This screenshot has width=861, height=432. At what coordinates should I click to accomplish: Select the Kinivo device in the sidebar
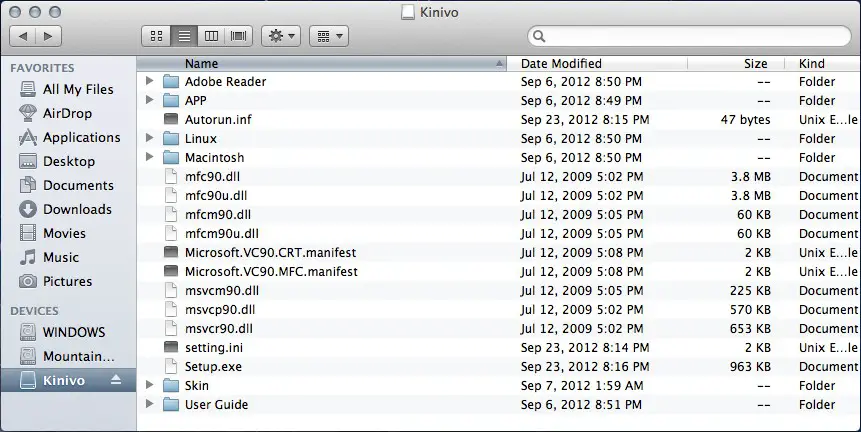click(x=68, y=380)
